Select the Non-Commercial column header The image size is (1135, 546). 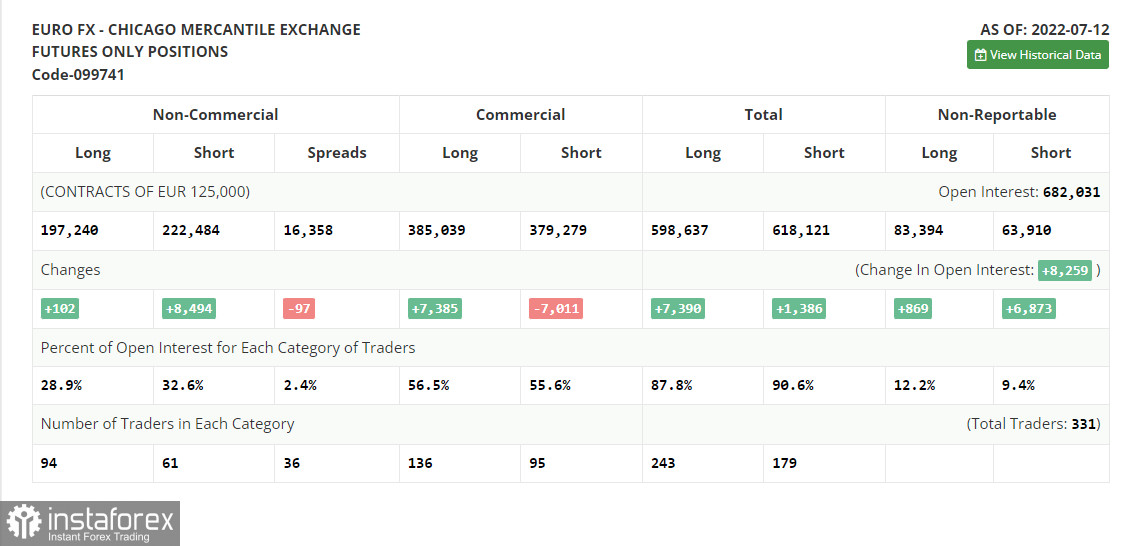(215, 115)
